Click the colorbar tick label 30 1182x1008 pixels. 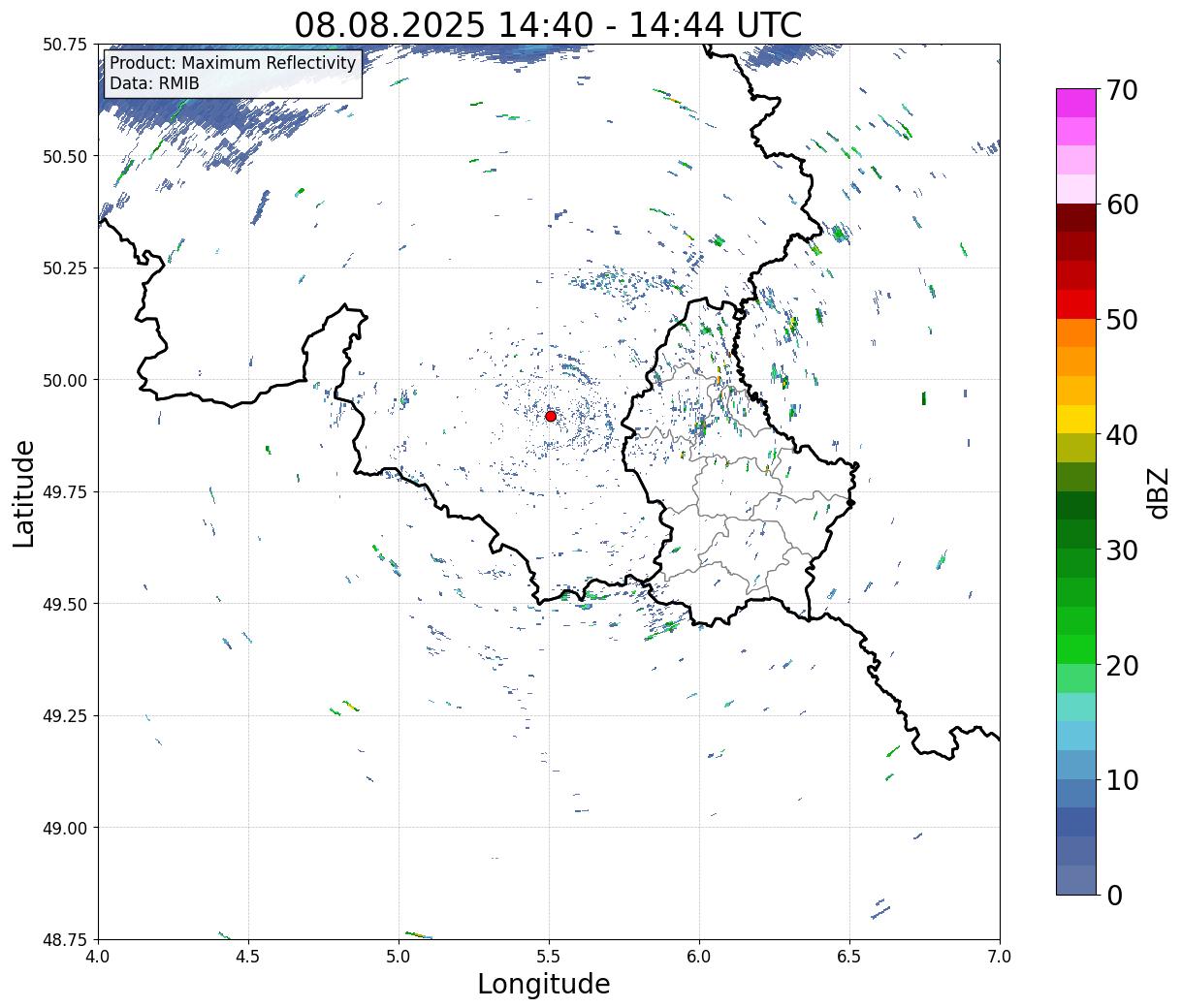pos(1121,550)
